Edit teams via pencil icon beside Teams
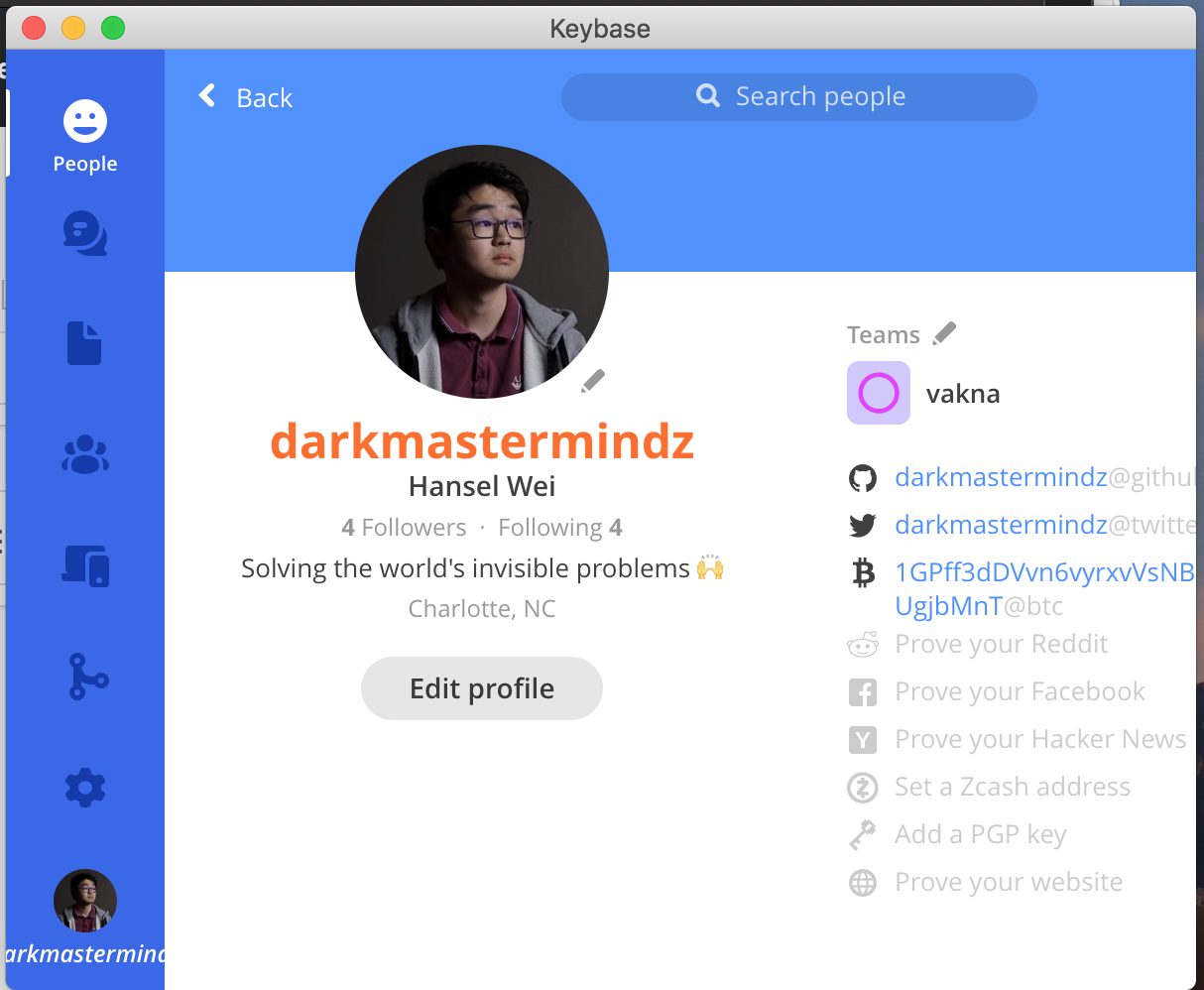 point(944,333)
